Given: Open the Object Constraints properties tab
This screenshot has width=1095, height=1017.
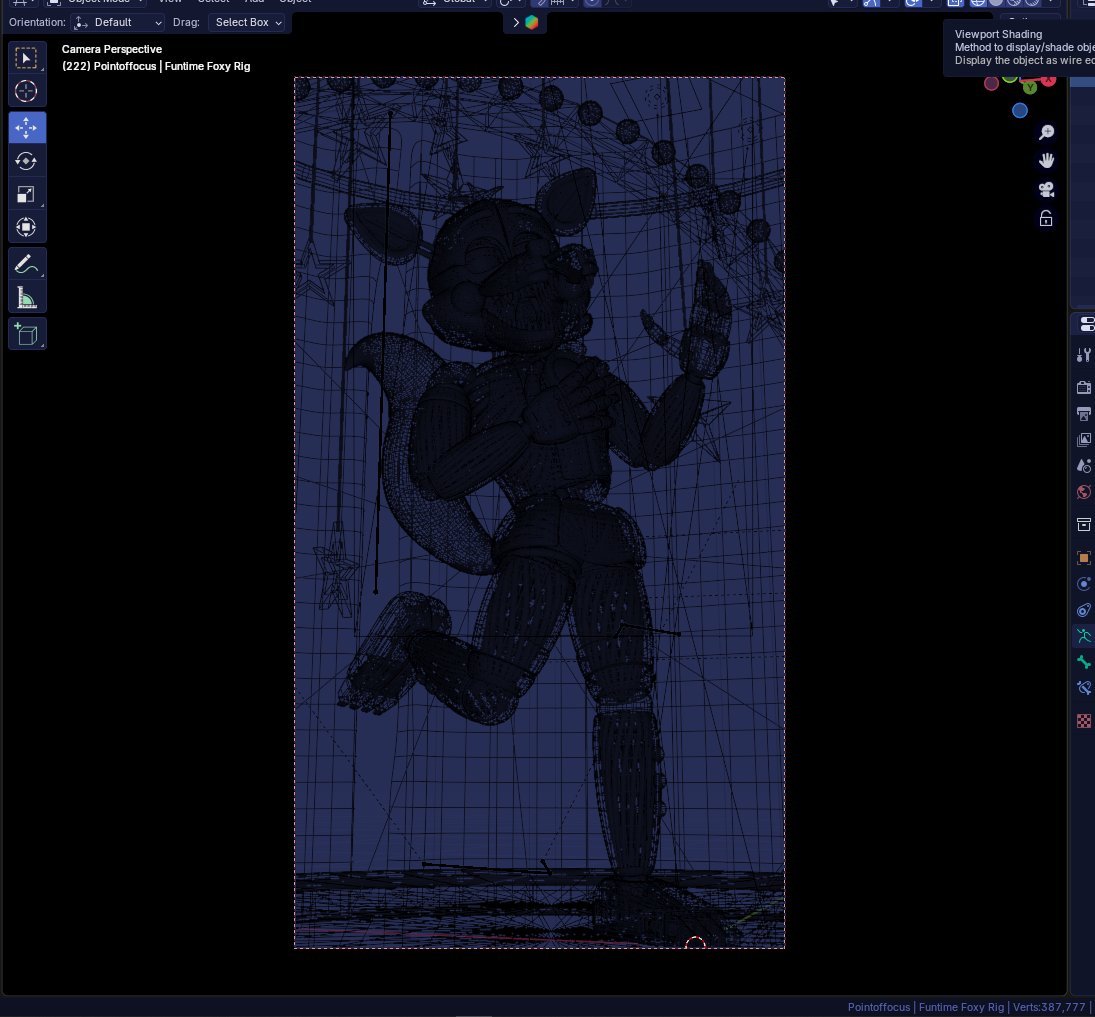Looking at the screenshot, I should (1084, 610).
